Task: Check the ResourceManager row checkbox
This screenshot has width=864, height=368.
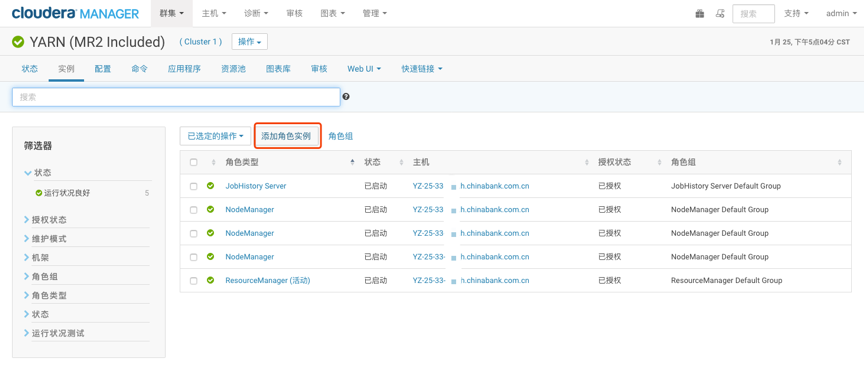Action: coord(193,280)
